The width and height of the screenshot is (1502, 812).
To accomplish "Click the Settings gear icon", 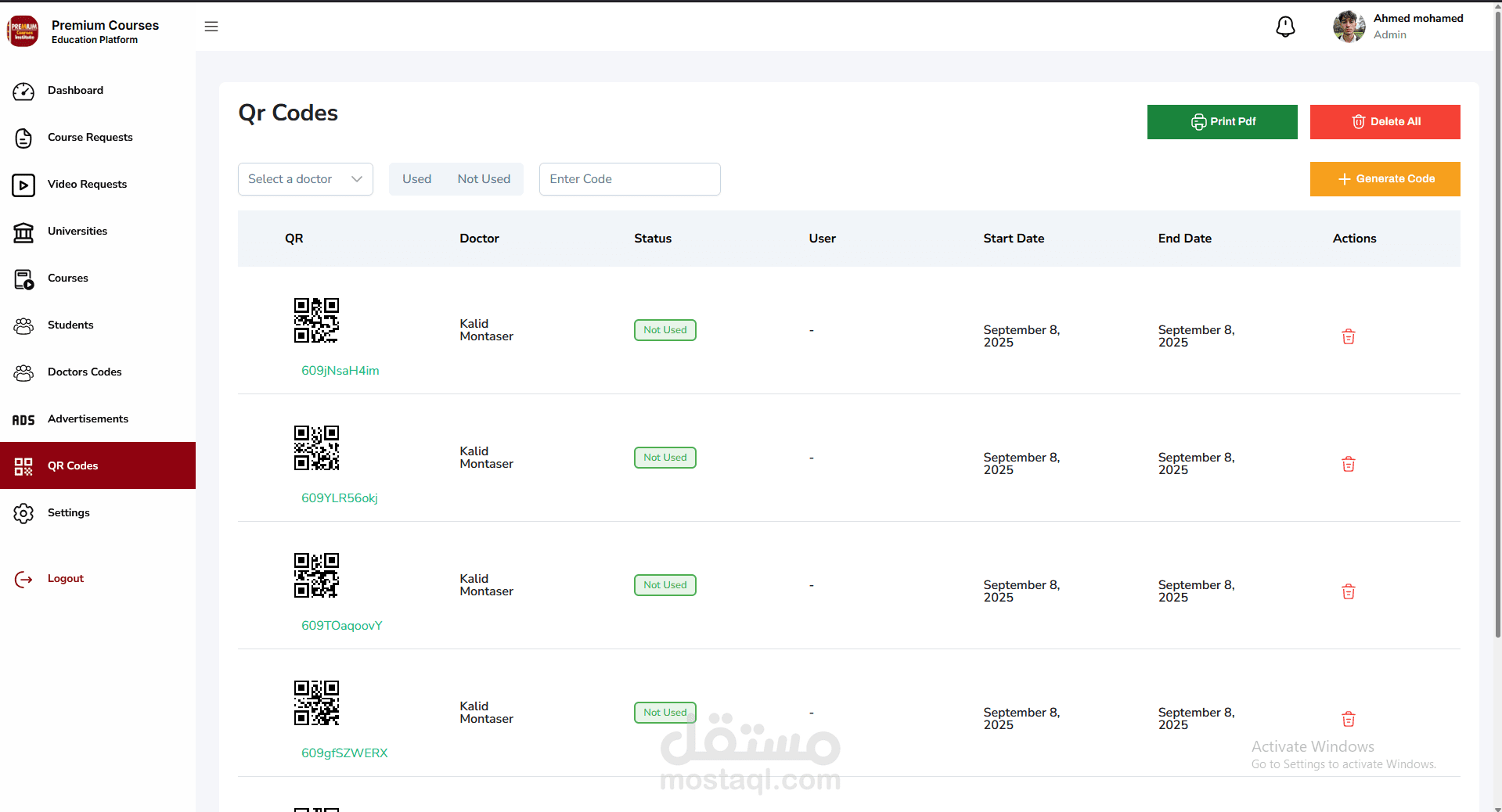I will 23,514.
